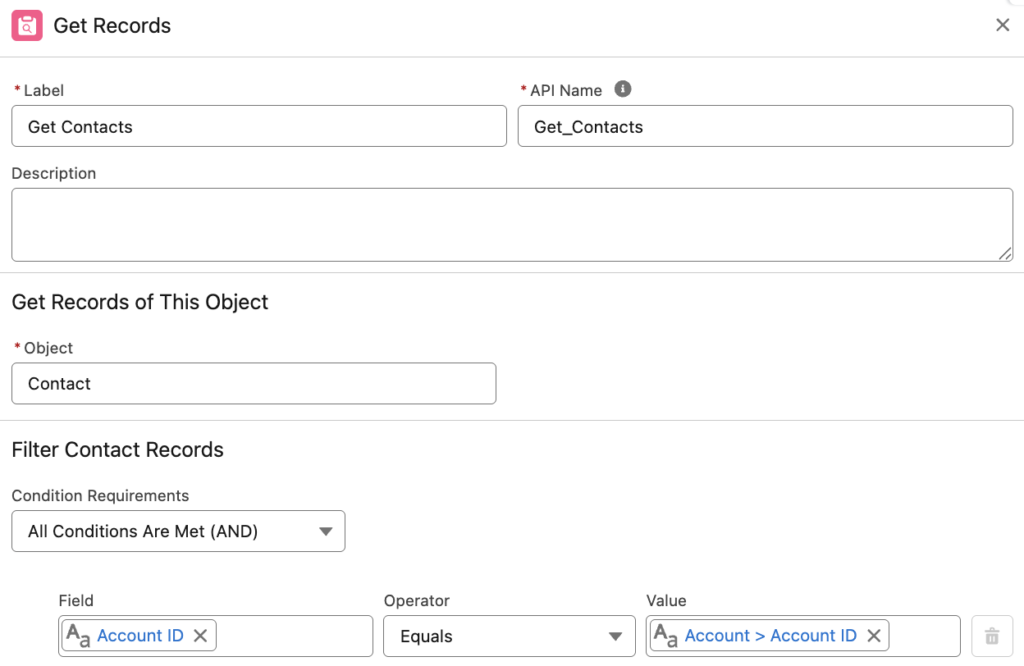Click the Operator dropdown arrow
This screenshot has width=1024, height=666.
(x=615, y=637)
